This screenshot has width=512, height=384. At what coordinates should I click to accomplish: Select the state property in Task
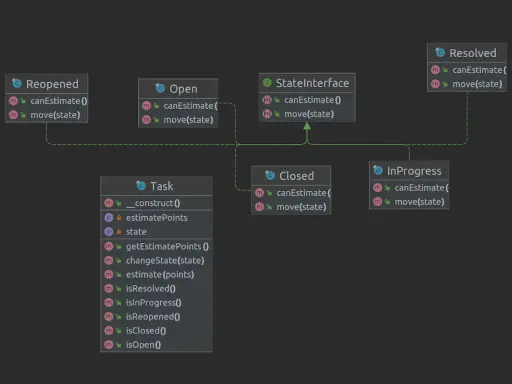point(136,232)
